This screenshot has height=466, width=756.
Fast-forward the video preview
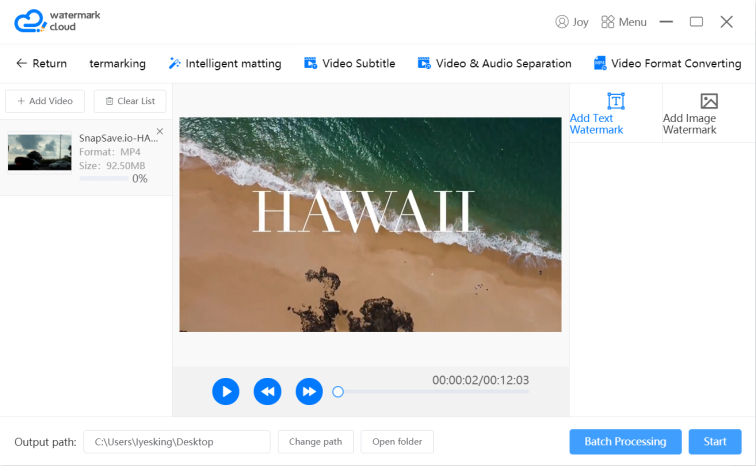click(x=309, y=391)
